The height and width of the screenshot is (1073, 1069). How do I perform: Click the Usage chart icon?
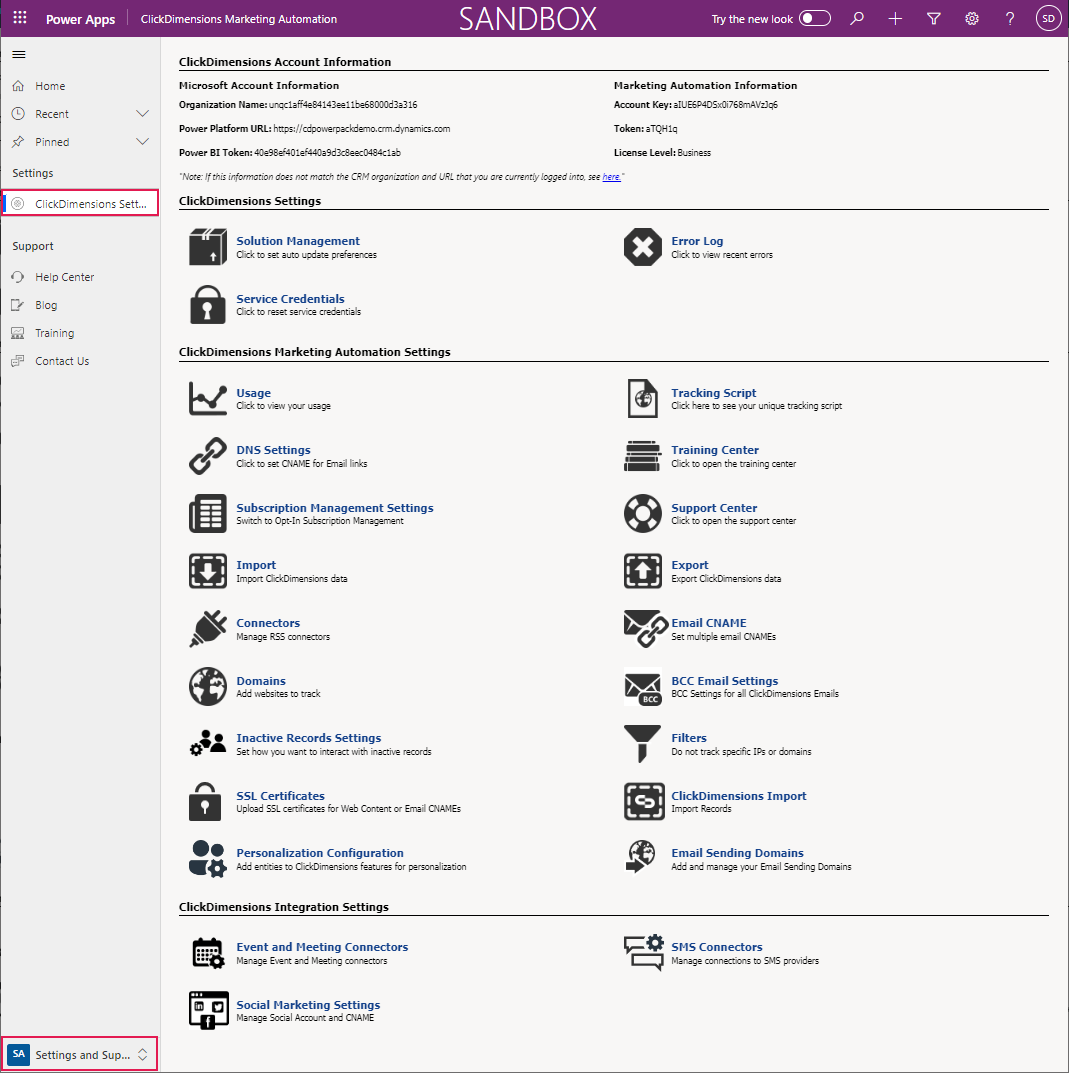(207, 398)
